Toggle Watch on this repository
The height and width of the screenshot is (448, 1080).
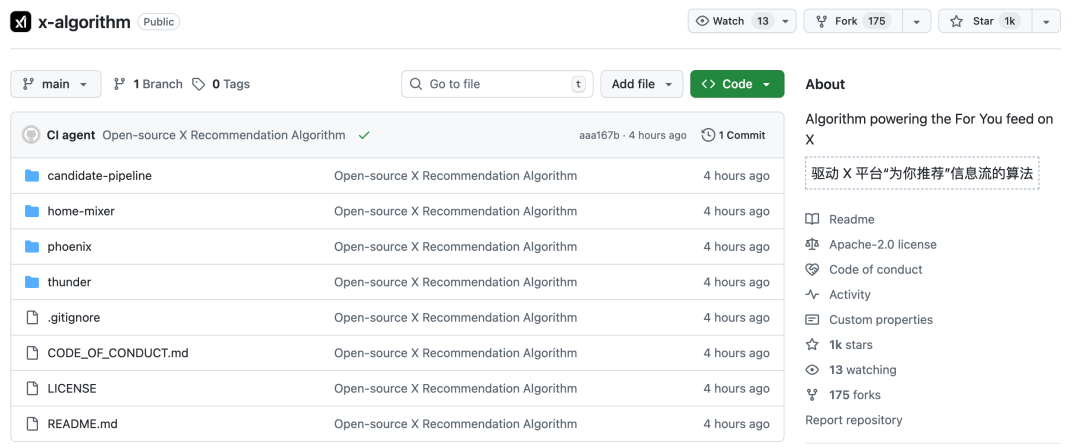click(733, 21)
